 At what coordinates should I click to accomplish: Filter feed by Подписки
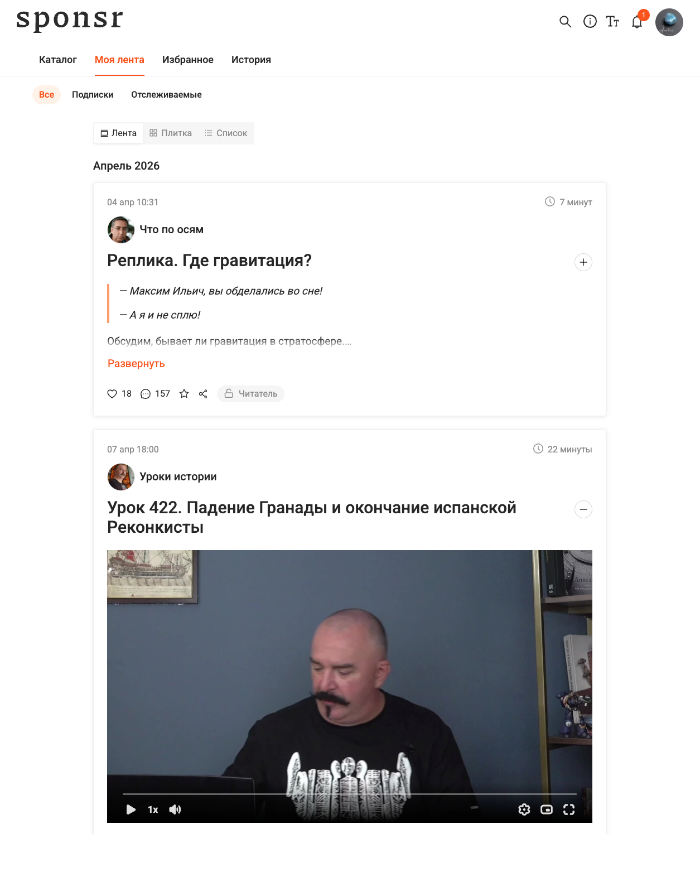point(92,95)
